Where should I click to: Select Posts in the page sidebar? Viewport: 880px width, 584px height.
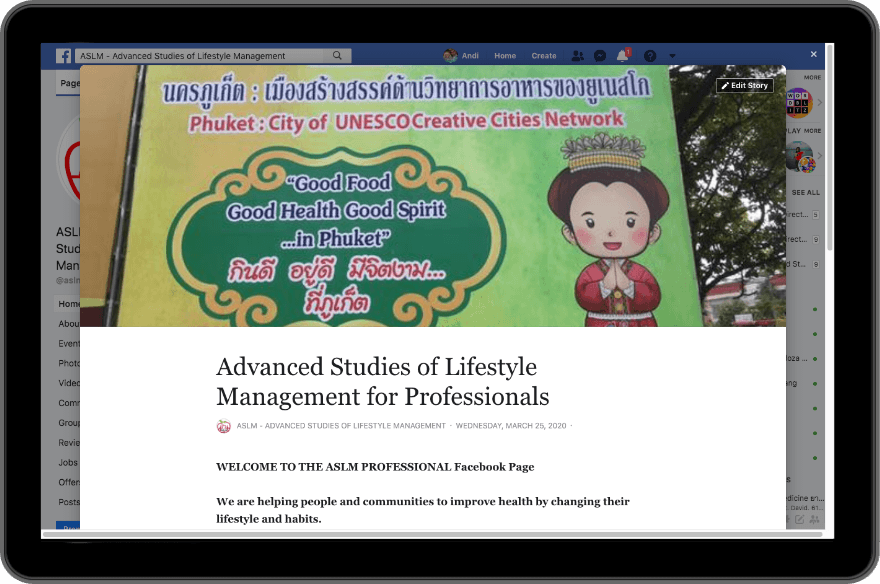[68, 502]
